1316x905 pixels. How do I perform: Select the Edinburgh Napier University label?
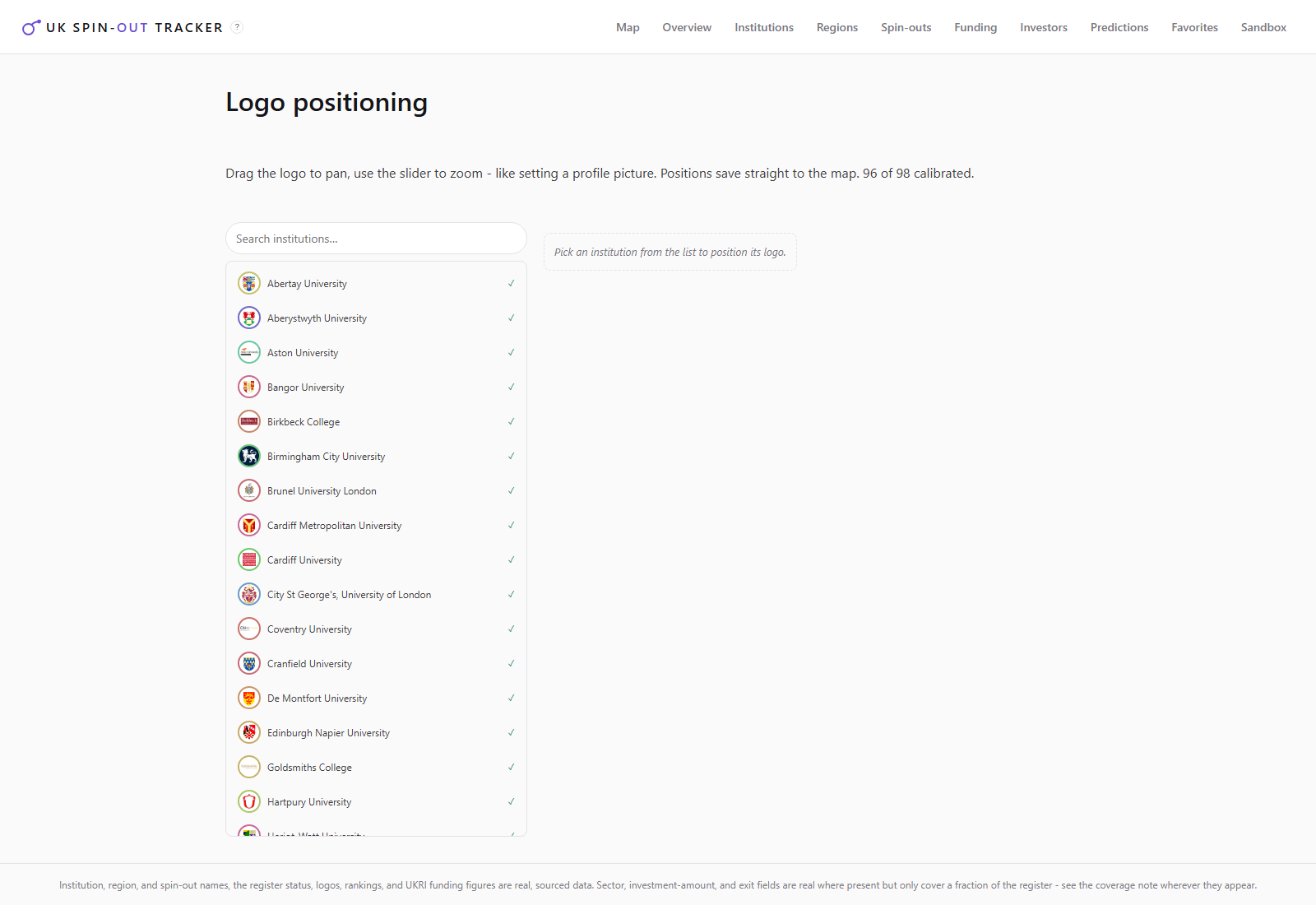point(328,733)
